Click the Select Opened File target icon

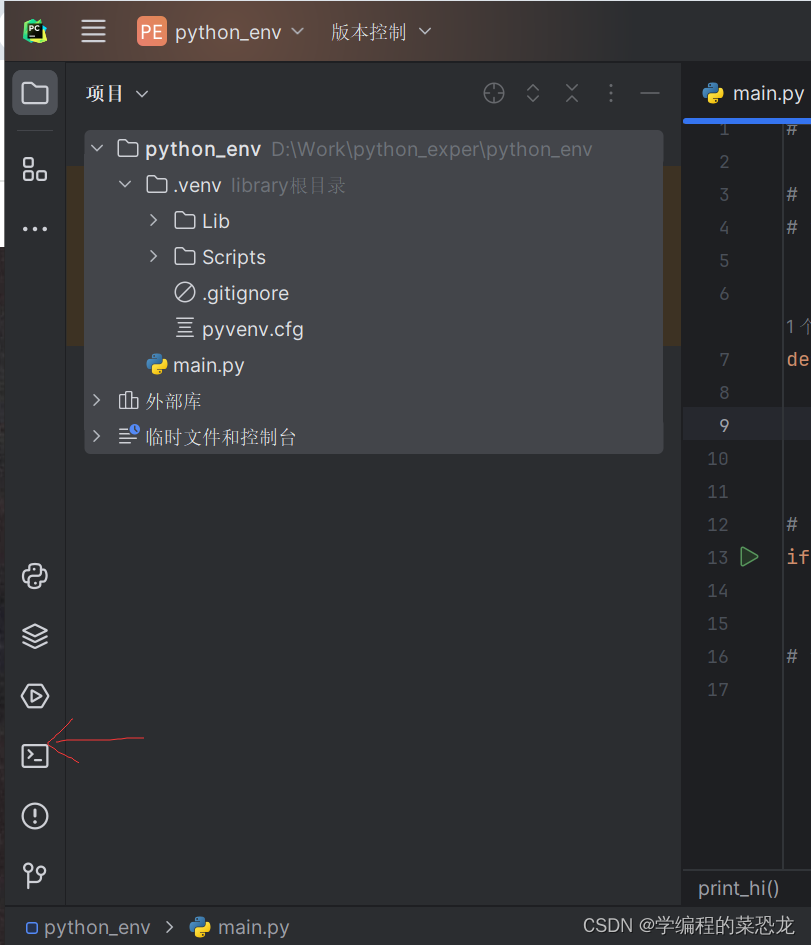(x=493, y=92)
